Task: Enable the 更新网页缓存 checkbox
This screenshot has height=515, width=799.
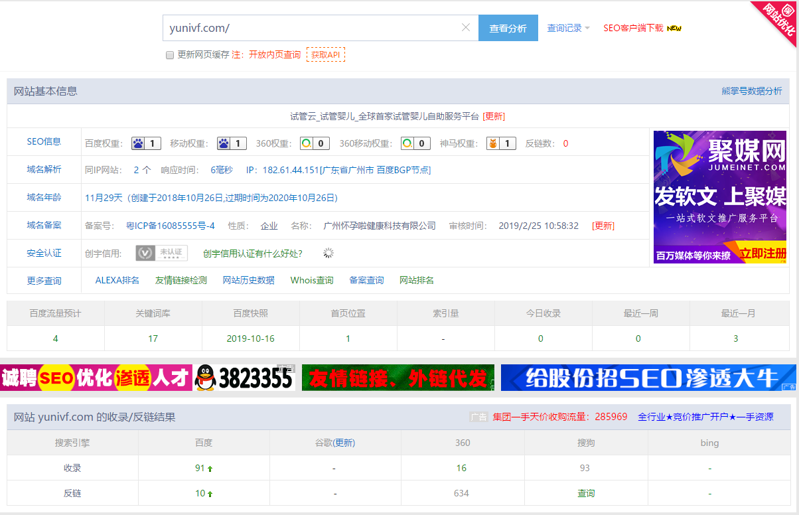Action: coord(170,55)
